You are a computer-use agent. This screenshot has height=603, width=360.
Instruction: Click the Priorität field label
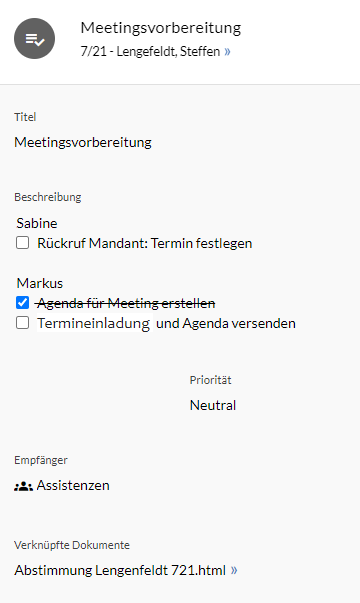click(210, 380)
